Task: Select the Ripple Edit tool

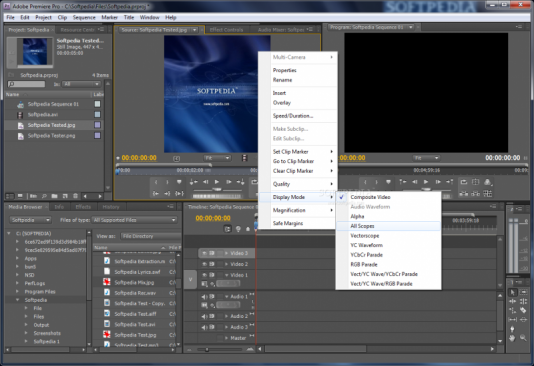Action: tap(513, 301)
